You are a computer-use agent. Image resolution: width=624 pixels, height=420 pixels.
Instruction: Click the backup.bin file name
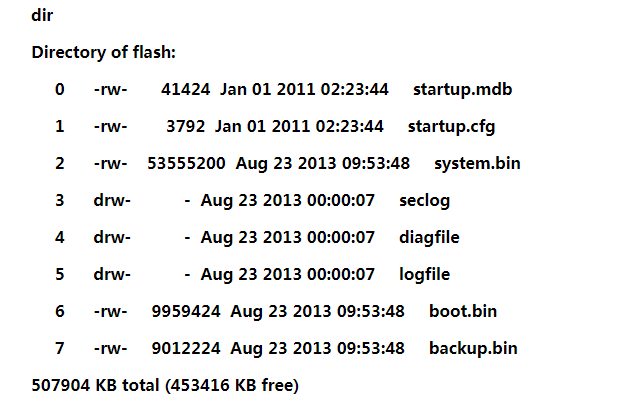tap(473, 348)
